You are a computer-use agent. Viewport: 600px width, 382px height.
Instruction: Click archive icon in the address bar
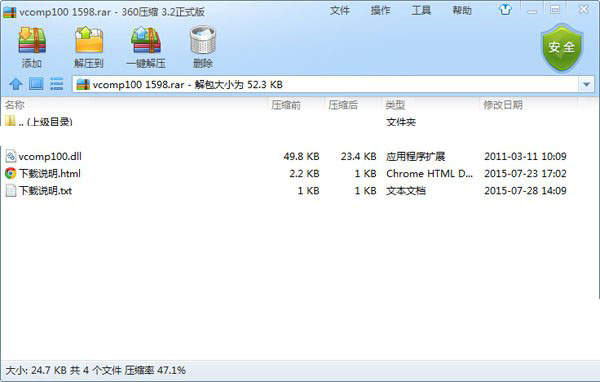83,84
